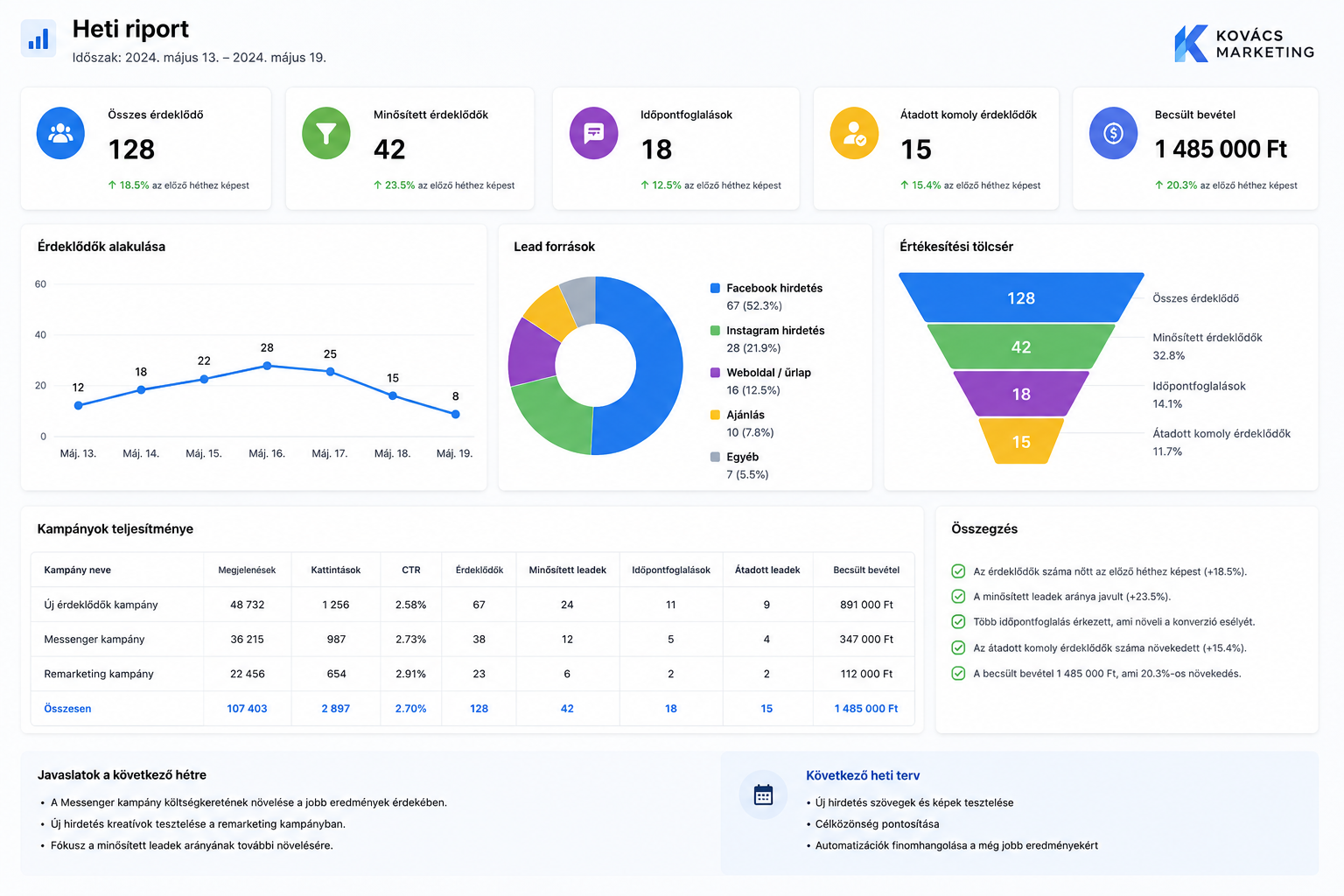Viewport: 1344px width, 896px height.
Task: Click the gray Egyéb legend swatch
Action: click(715, 457)
